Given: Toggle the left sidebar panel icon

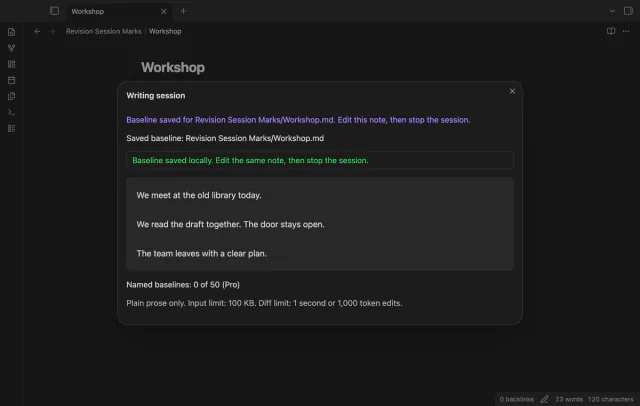Looking at the screenshot, I should 54,11.
